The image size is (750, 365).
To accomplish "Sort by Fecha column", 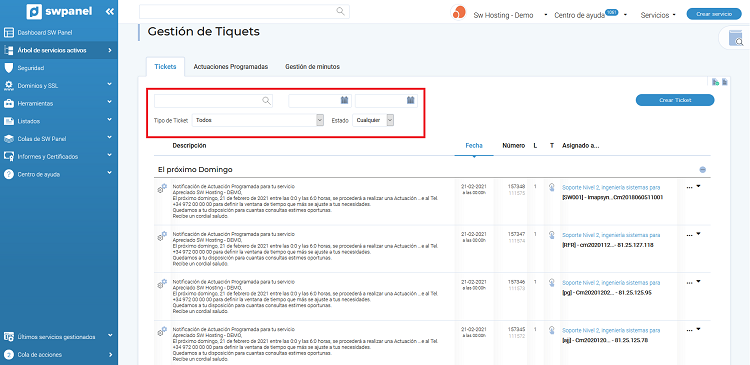I will (474, 145).
